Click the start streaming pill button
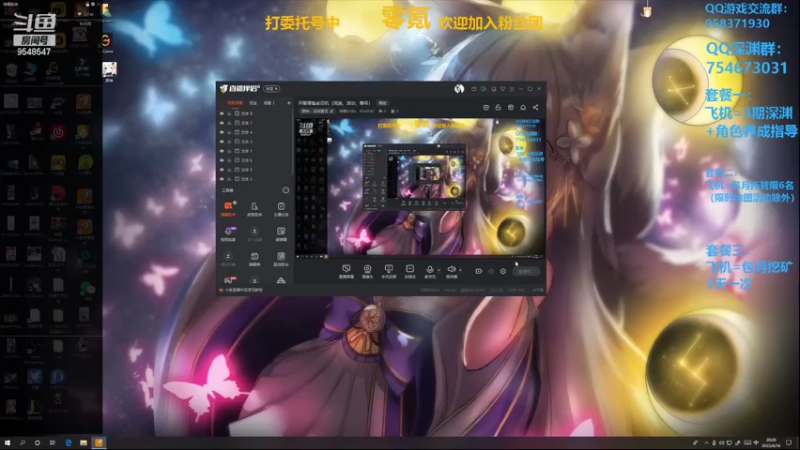Viewport: 800px width, 450px height. coord(526,271)
